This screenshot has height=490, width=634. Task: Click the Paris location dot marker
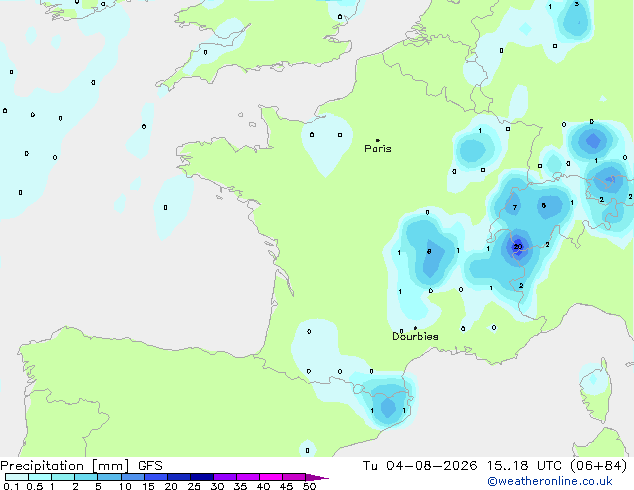pyautogui.click(x=378, y=140)
